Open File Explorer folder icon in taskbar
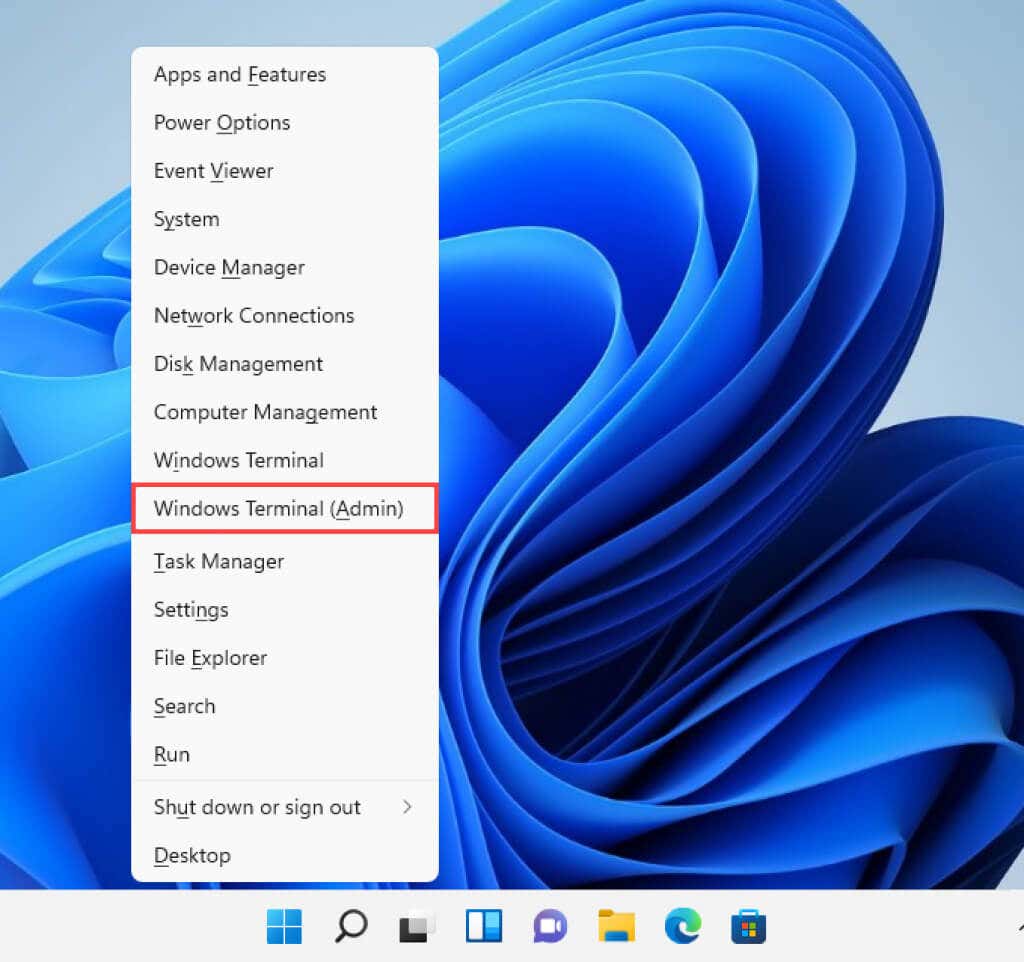 (x=617, y=926)
